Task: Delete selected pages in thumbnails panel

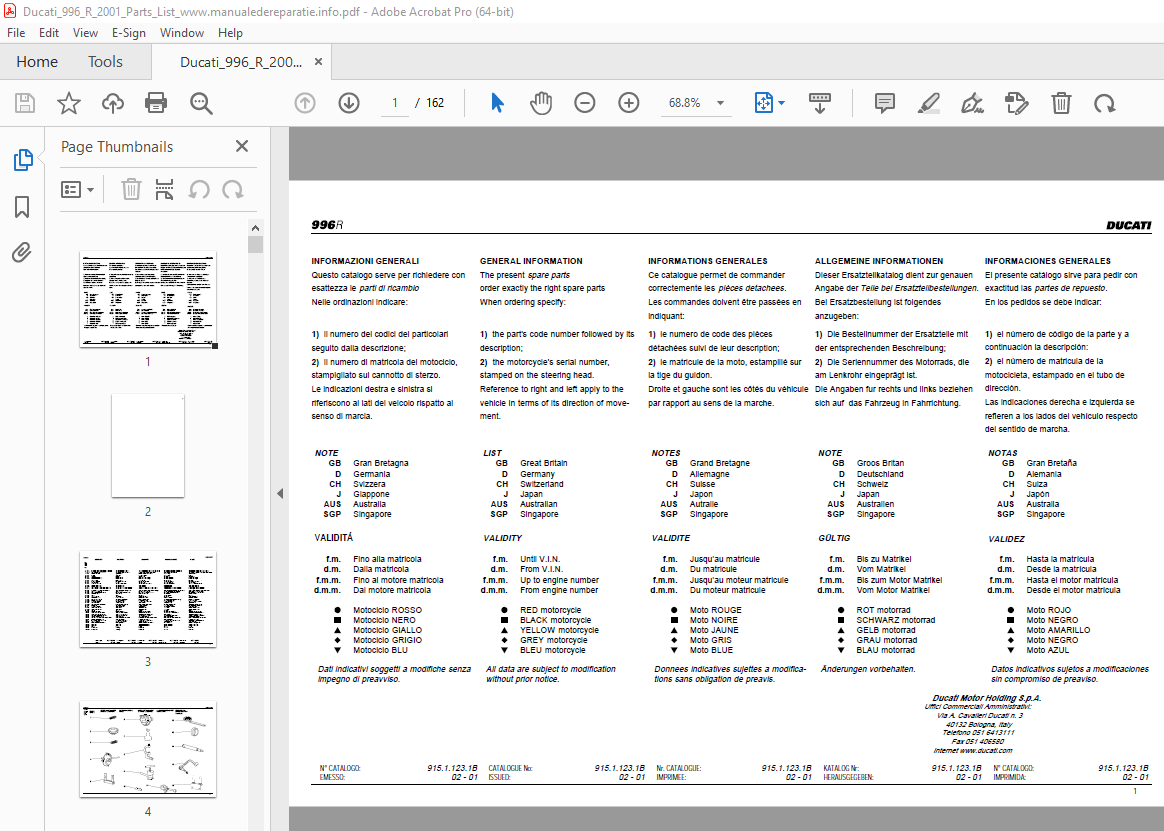Action: [x=131, y=189]
